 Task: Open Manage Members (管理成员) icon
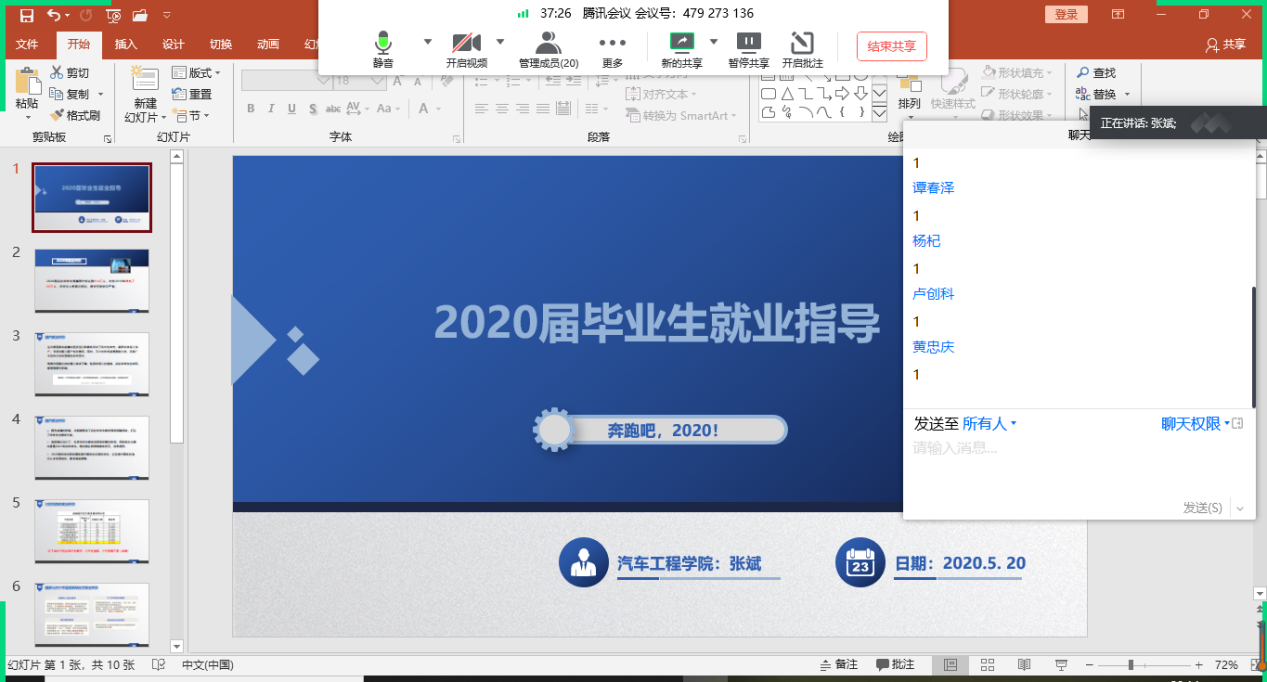[x=548, y=42]
